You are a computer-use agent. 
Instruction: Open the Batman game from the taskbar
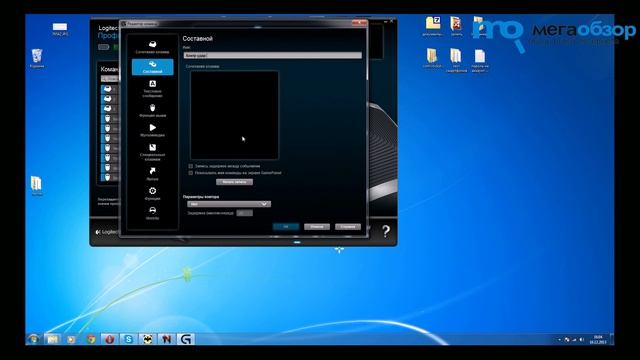[x=147, y=339]
